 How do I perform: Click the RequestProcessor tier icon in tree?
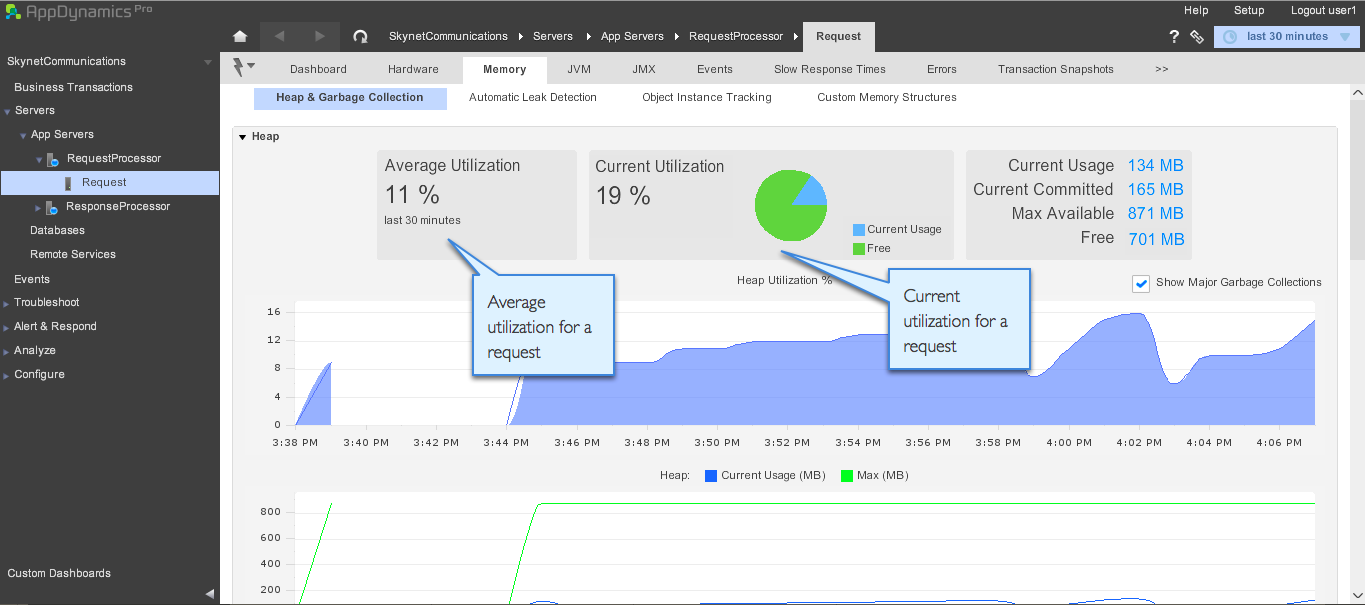click(52, 159)
